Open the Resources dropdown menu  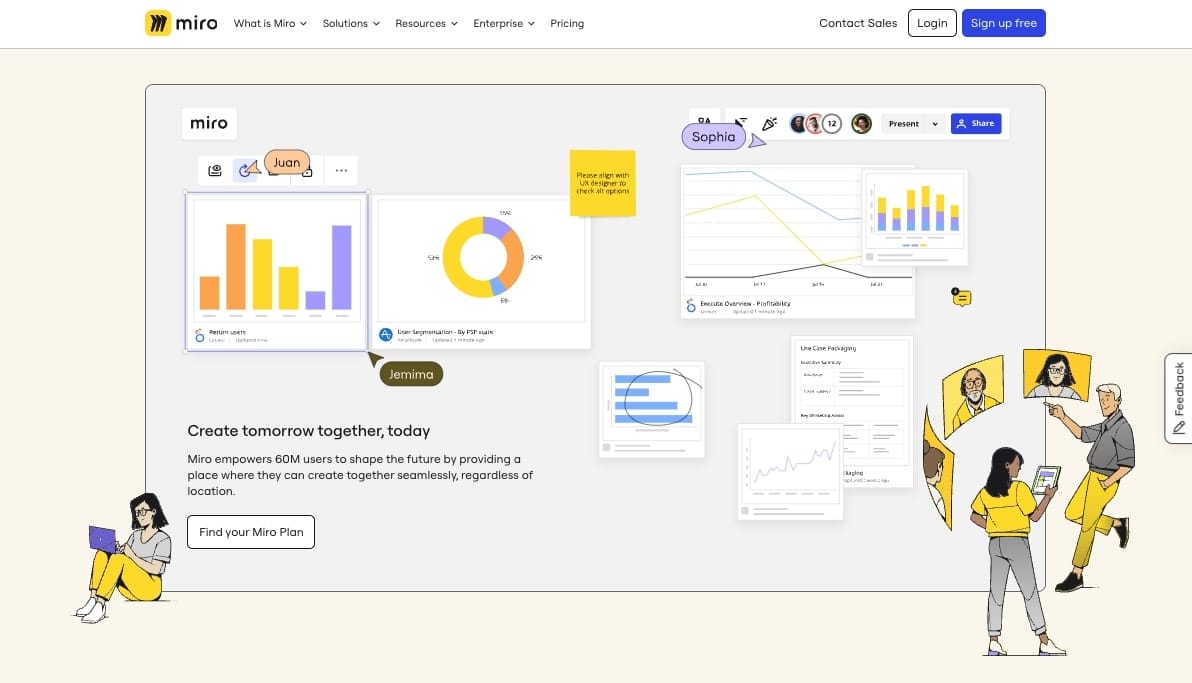click(426, 23)
